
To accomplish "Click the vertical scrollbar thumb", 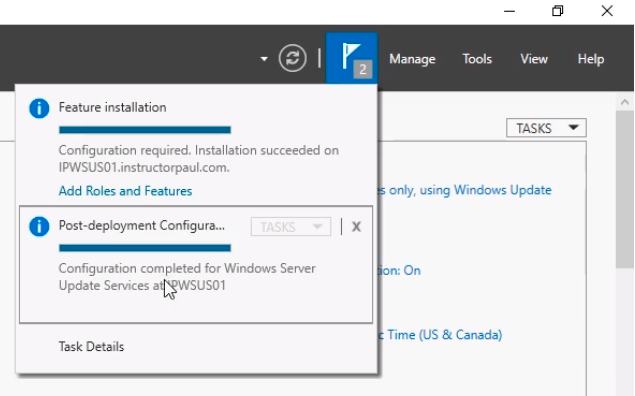I will [624, 189].
